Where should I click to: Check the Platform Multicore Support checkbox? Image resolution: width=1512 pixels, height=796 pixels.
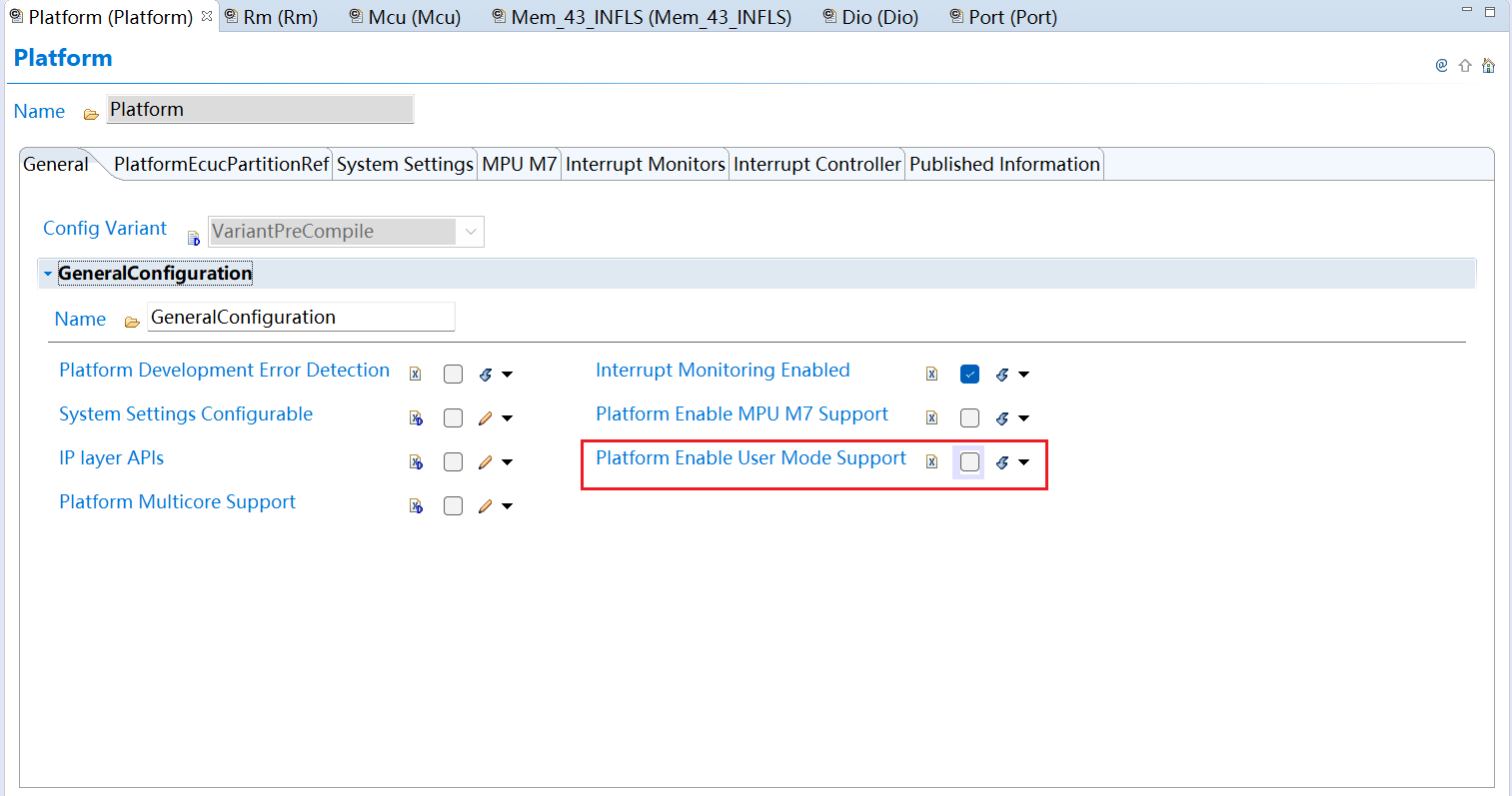tap(453, 505)
